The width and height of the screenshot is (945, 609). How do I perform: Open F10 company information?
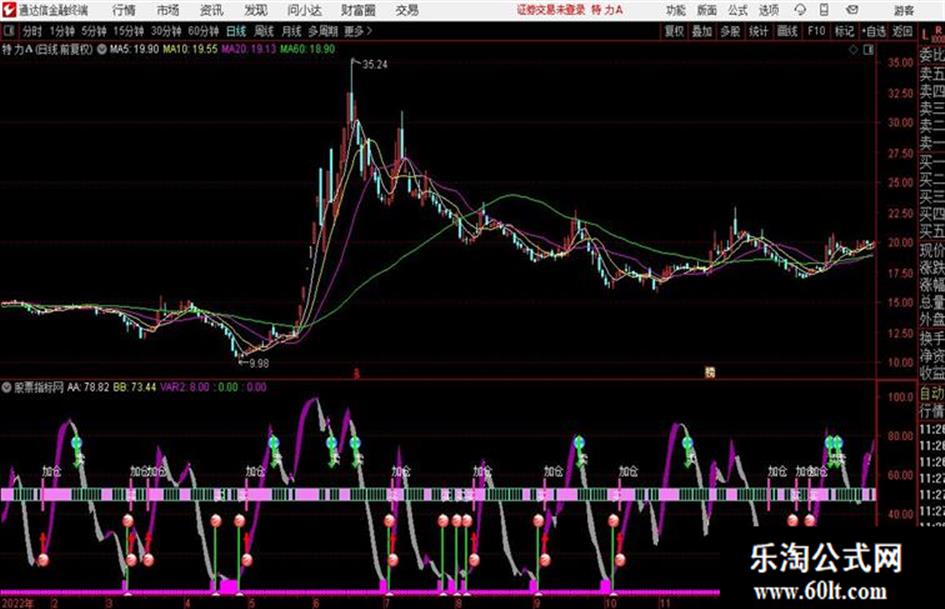[x=816, y=31]
